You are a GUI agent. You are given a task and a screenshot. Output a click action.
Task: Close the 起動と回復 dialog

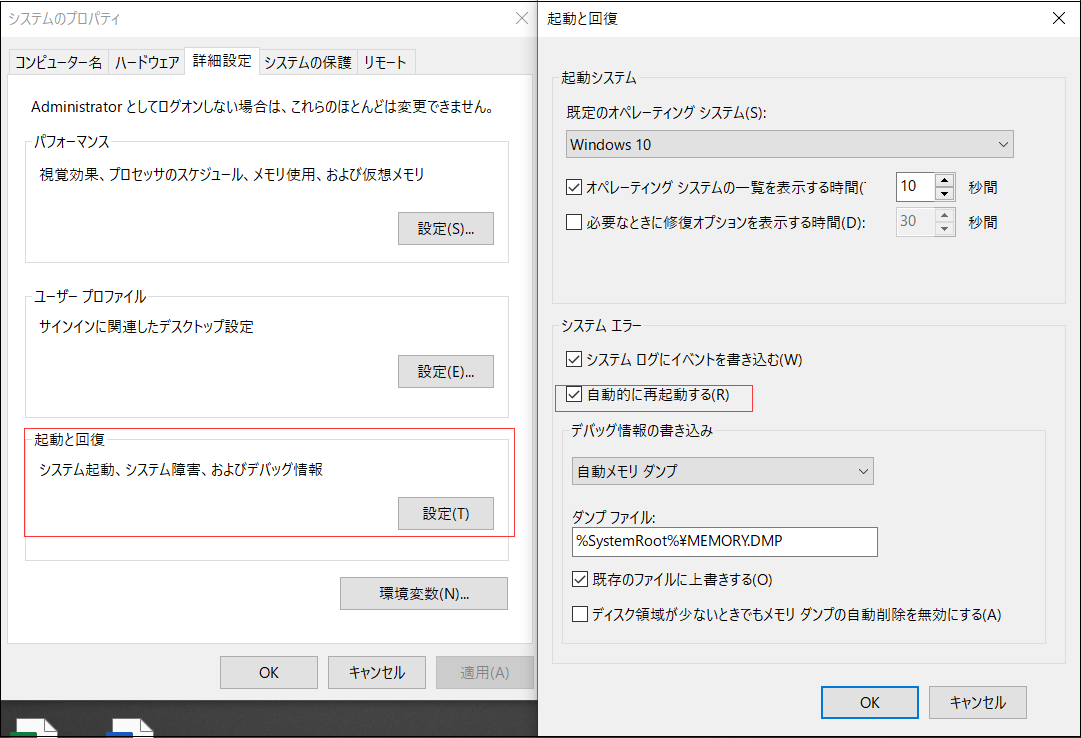[1059, 19]
